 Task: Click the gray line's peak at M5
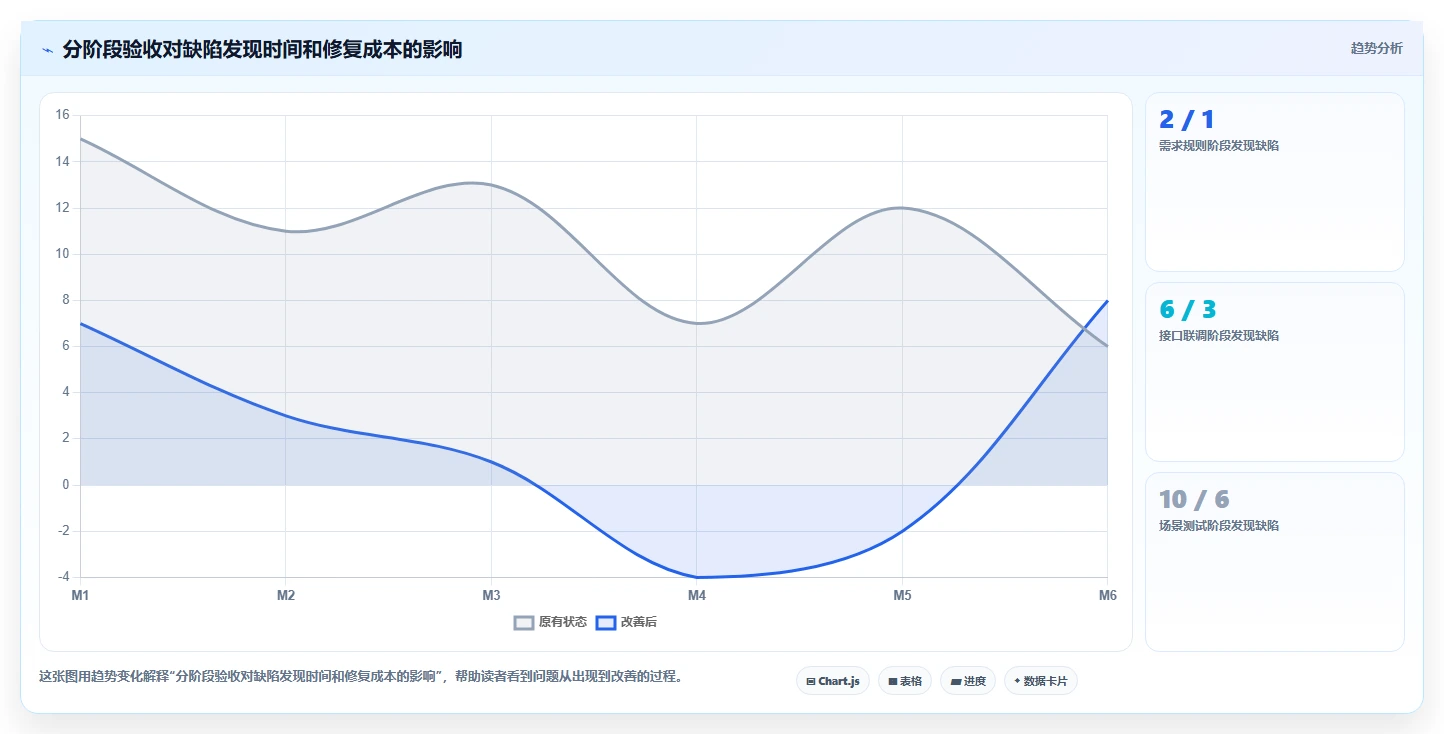[x=902, y=208]
